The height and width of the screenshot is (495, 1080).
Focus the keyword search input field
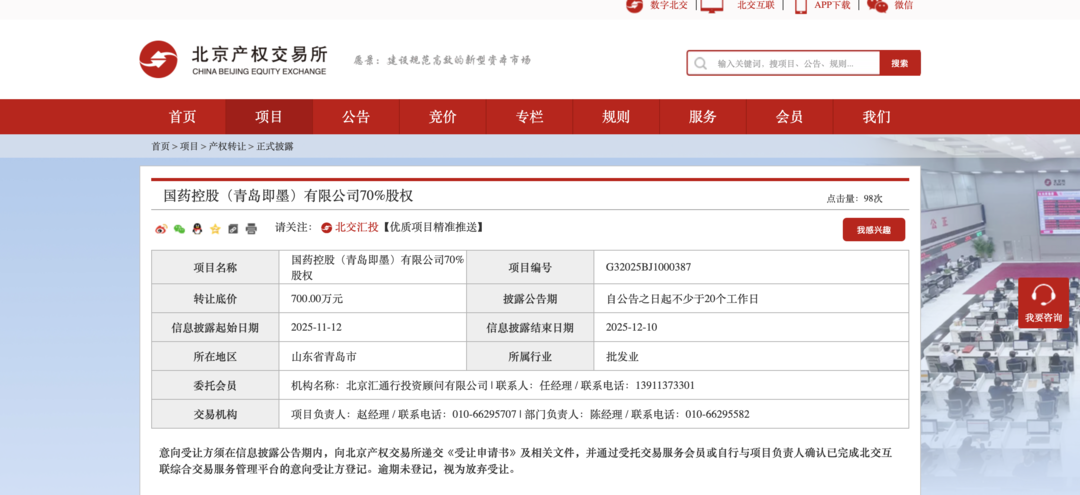point(795,63)
